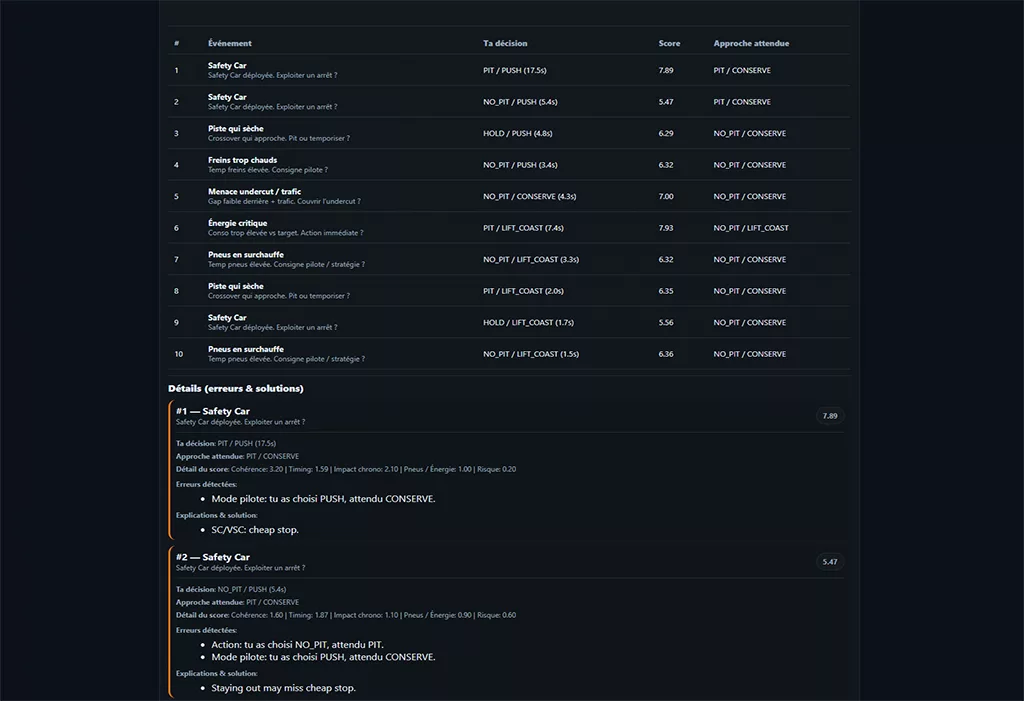This screenshot has width=1024, height=701.
Task: Click NO_PIT / LIFT_COAST expected approach in row 6
Action: 751,228
